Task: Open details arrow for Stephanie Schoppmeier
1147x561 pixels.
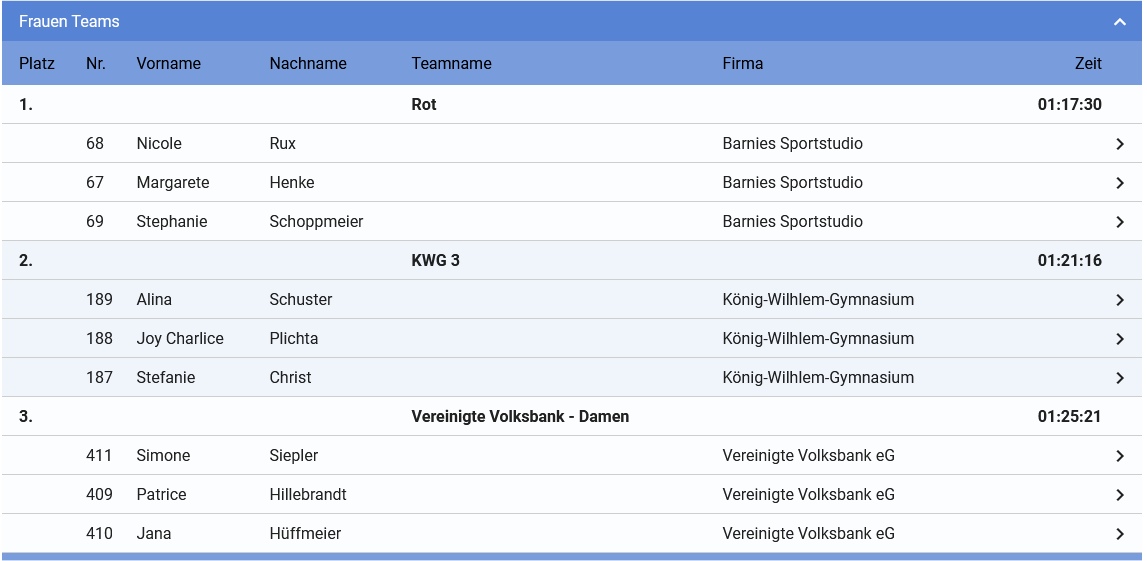Action: 1119,222
